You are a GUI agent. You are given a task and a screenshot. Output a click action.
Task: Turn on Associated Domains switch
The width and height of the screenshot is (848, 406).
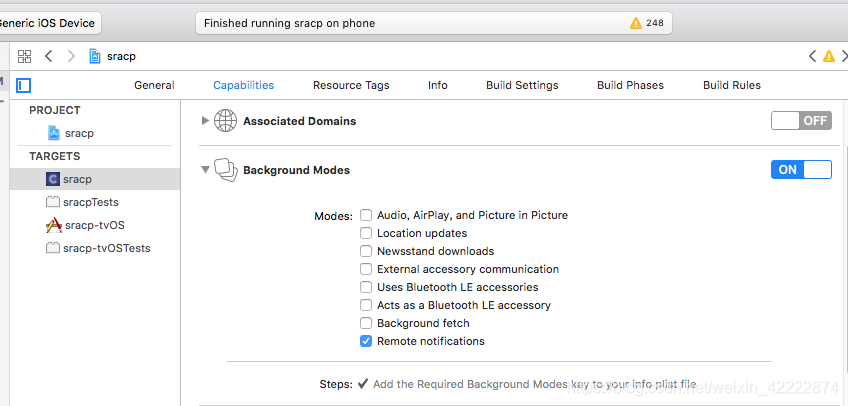(801, 121)
